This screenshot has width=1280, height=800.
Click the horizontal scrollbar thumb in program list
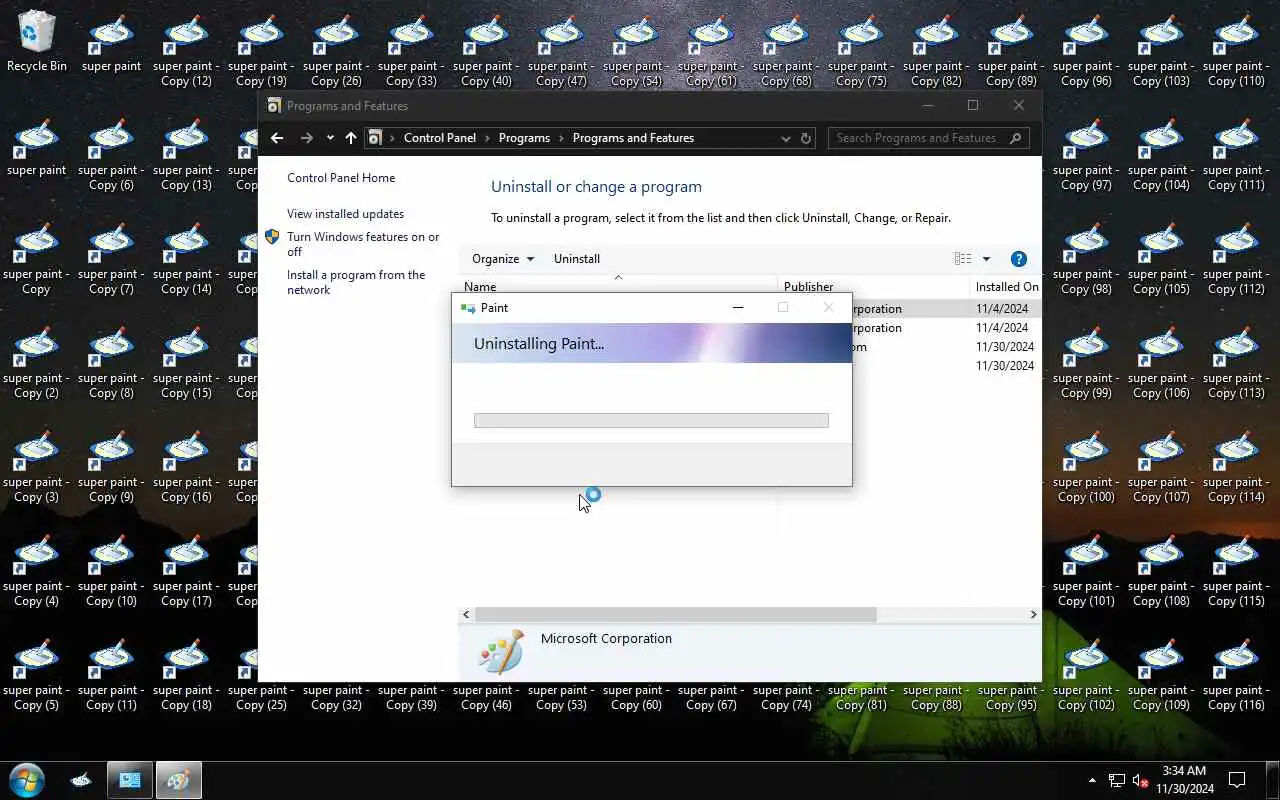point(675,614)
